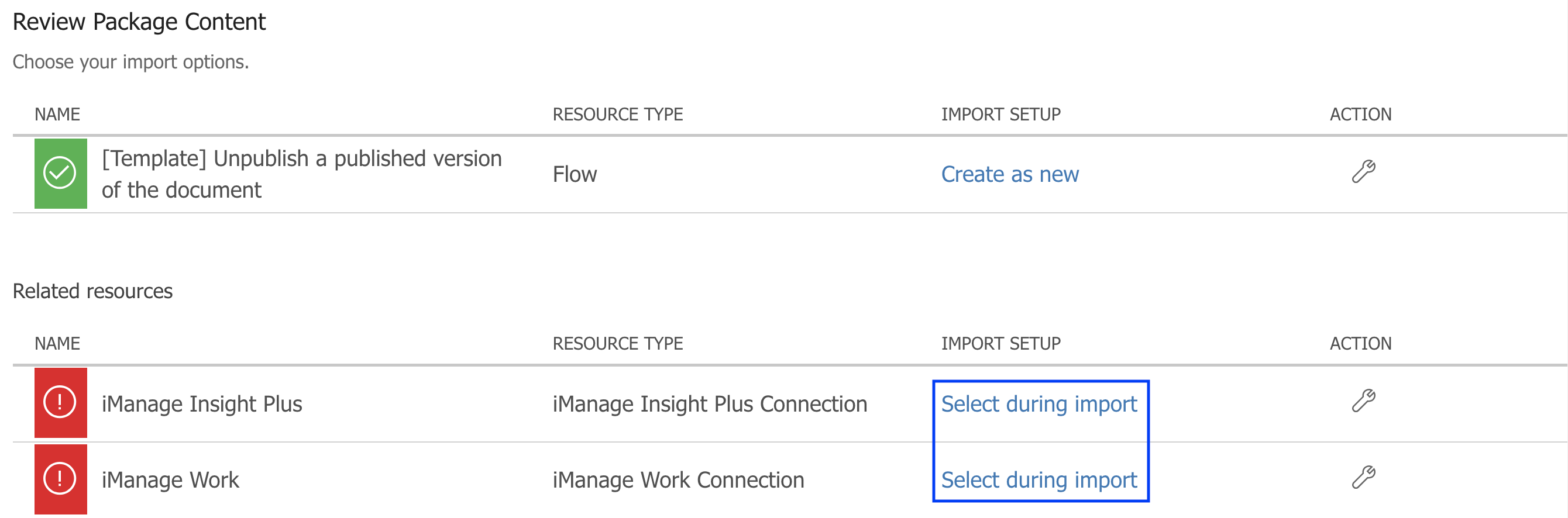Click the Template Unpublish flow name
This screenshot has width=1568, height=518.
click(x=301, y=174)
